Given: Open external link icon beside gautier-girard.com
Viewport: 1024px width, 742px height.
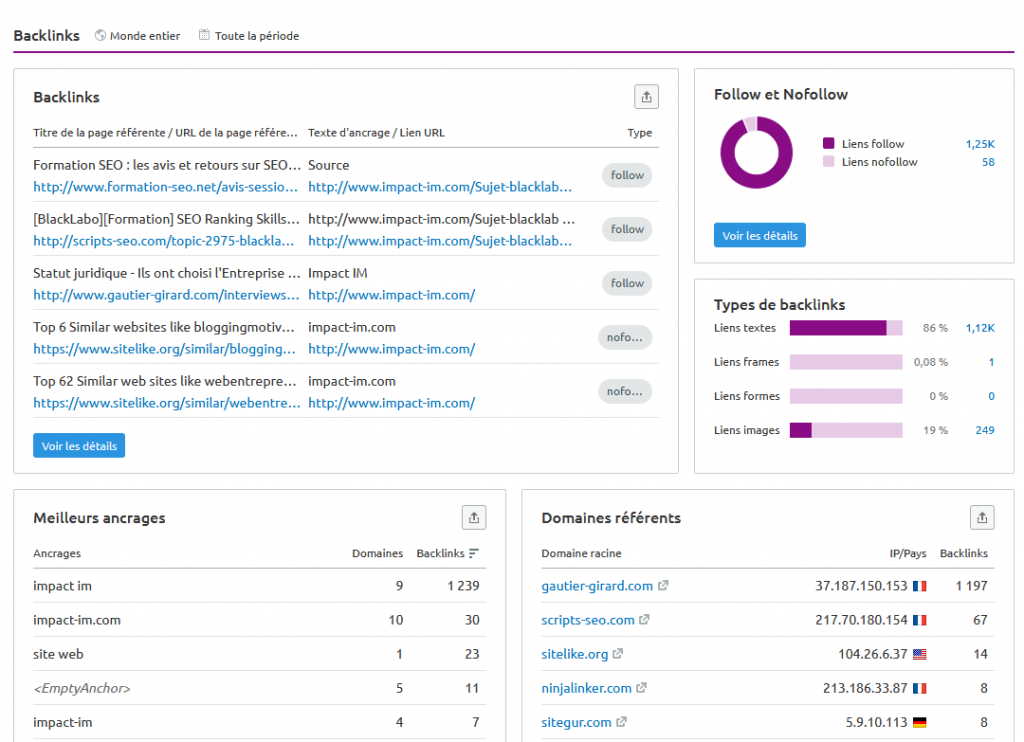Looking at the screenshot, I should 663,586.
